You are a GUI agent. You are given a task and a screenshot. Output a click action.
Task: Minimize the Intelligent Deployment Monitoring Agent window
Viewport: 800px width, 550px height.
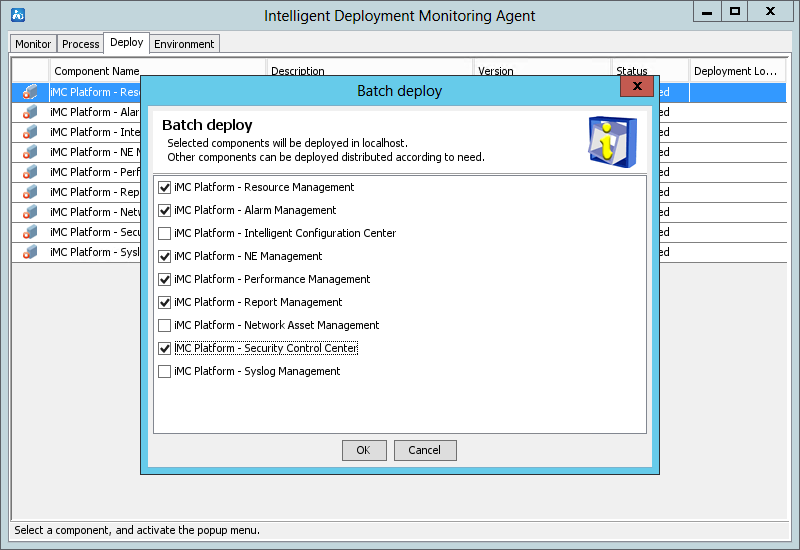point(707,11)
